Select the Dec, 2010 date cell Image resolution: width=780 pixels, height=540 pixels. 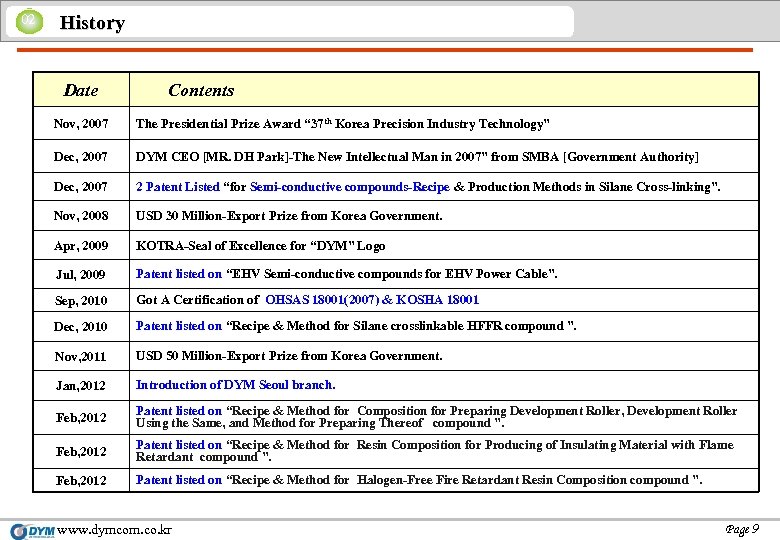pos(81,327)
